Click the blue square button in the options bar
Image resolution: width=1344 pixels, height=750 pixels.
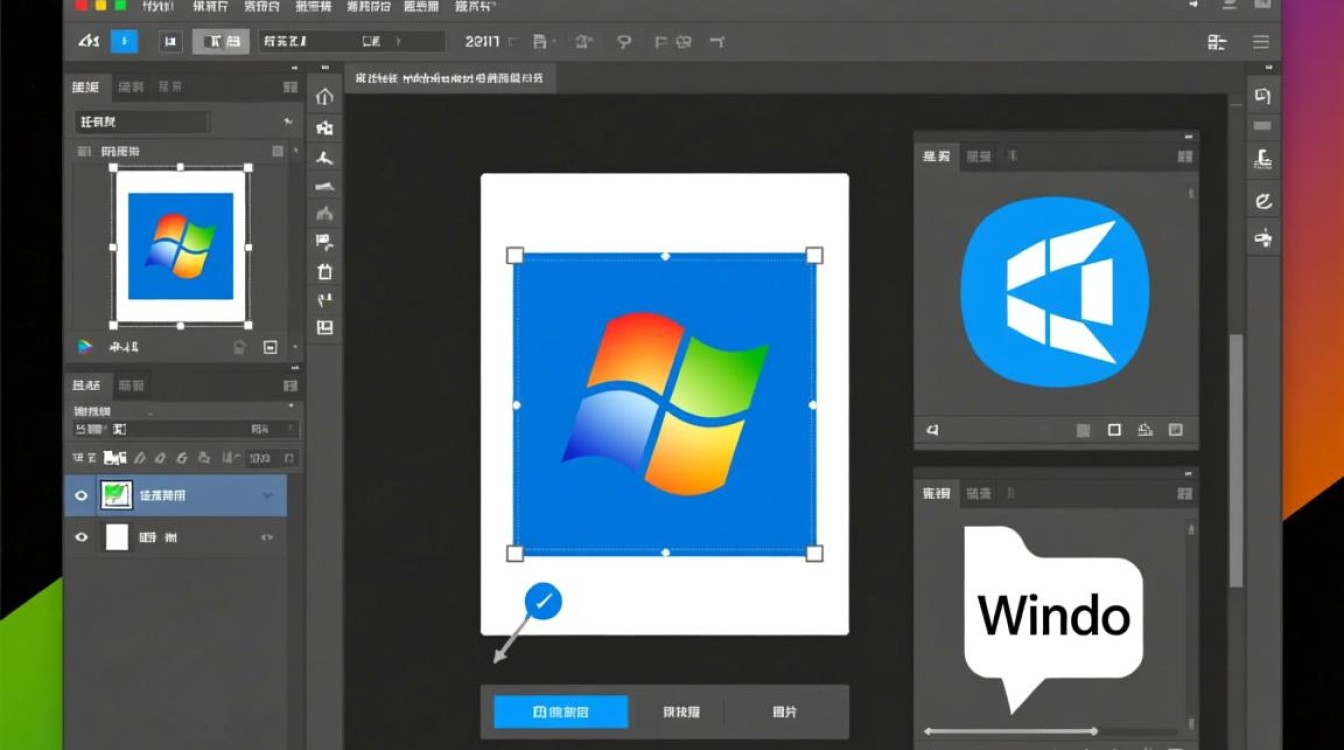click(124, 41)
